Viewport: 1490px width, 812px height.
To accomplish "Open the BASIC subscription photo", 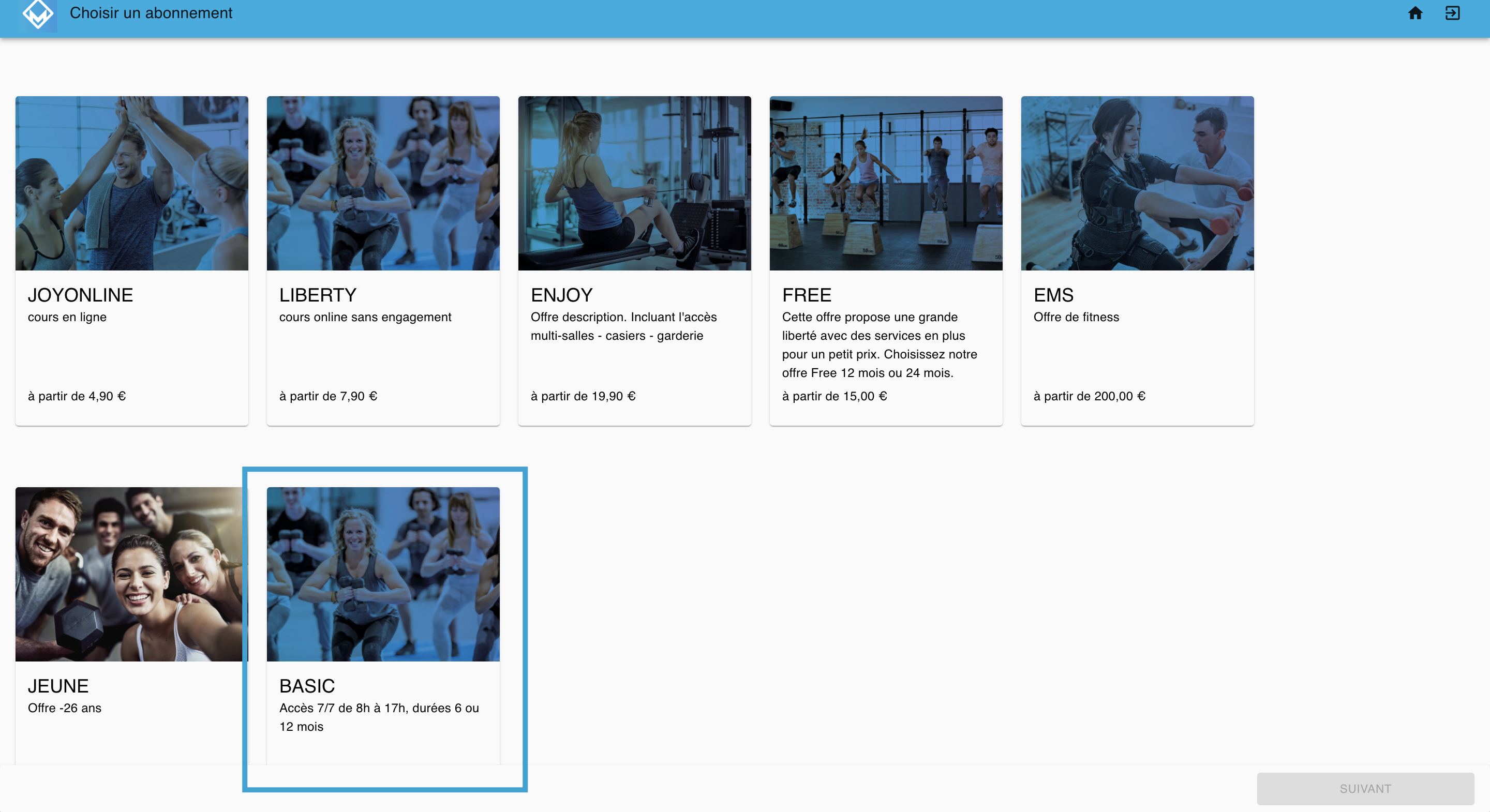I will (383, 574).
